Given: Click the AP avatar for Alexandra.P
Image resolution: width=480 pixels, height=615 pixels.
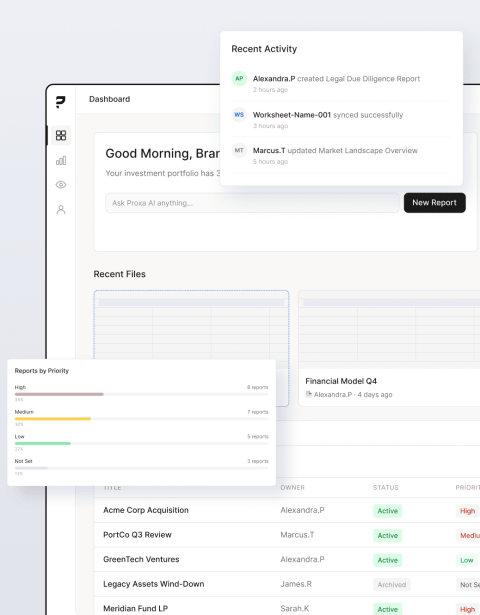Looking at the screenshot, I should [239, 78].
